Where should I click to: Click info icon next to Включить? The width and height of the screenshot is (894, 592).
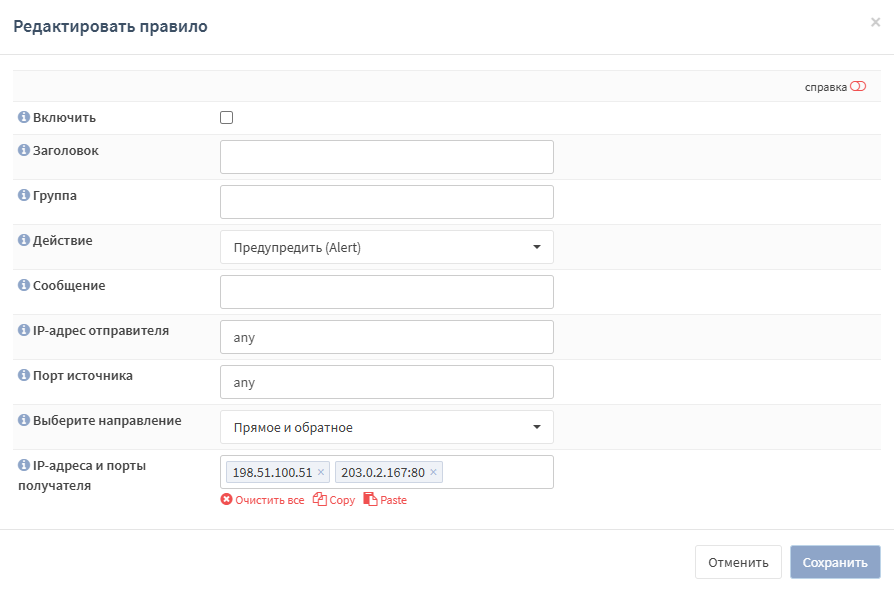pyautogui.click(x=24, y=118)
